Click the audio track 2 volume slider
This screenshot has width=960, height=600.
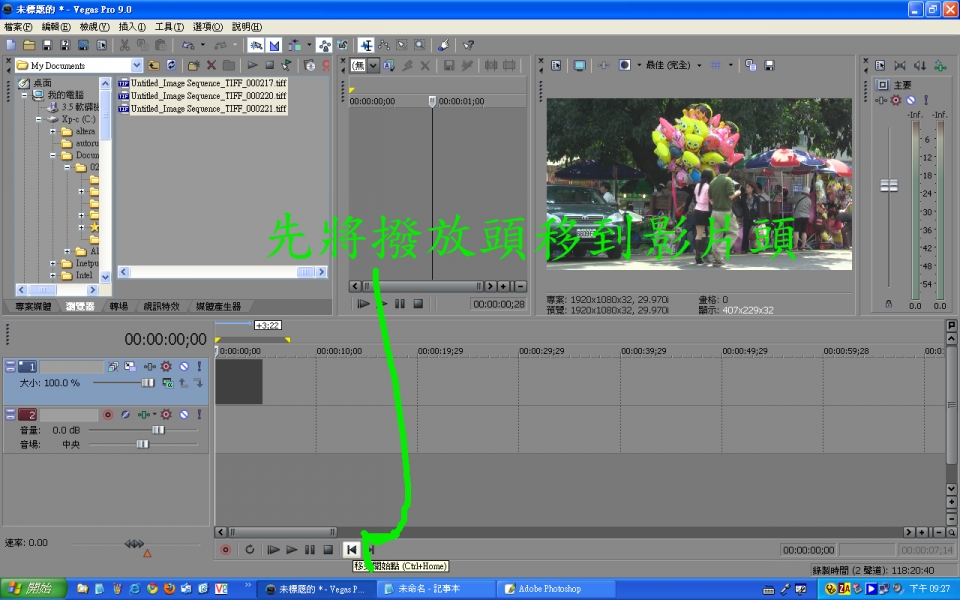157,429
